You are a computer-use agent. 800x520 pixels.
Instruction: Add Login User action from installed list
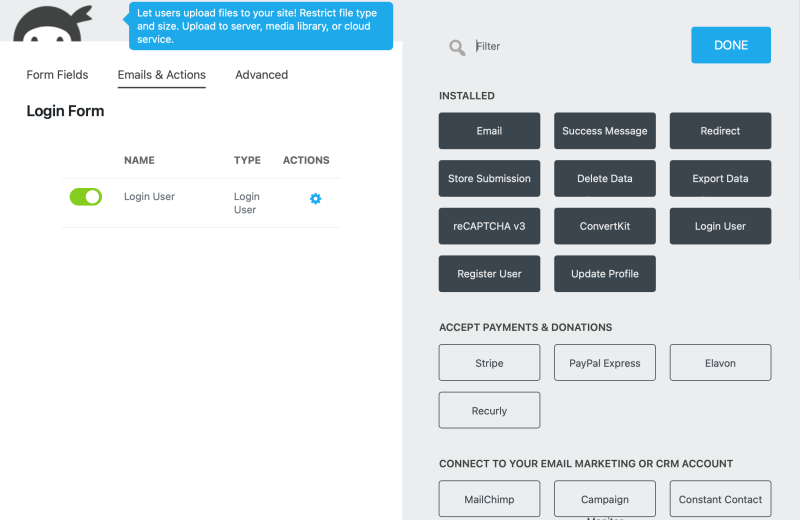tap(720, 226)
